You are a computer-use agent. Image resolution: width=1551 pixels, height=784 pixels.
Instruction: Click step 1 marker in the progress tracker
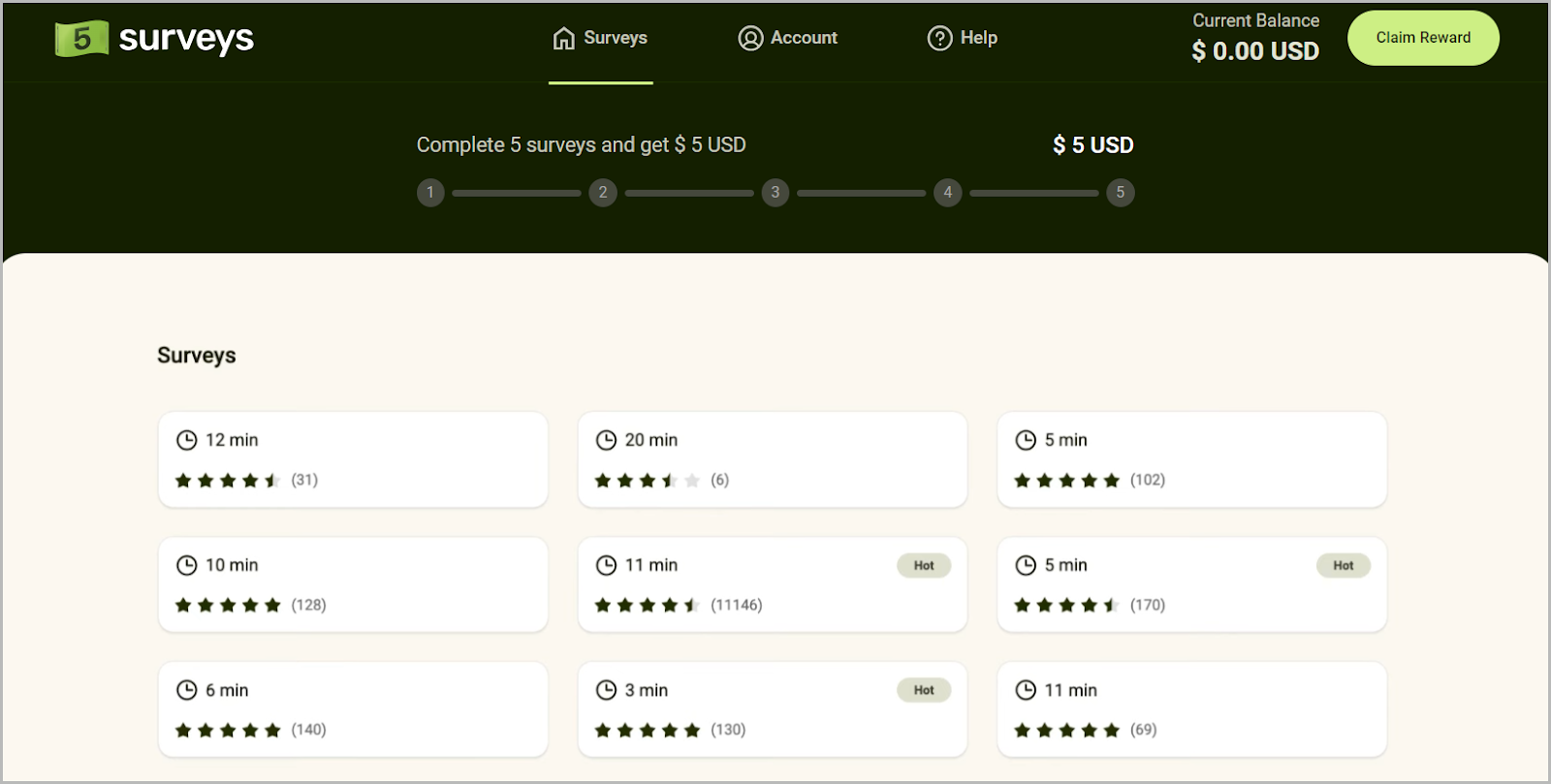pyautogui.click(x=430, y=192)
